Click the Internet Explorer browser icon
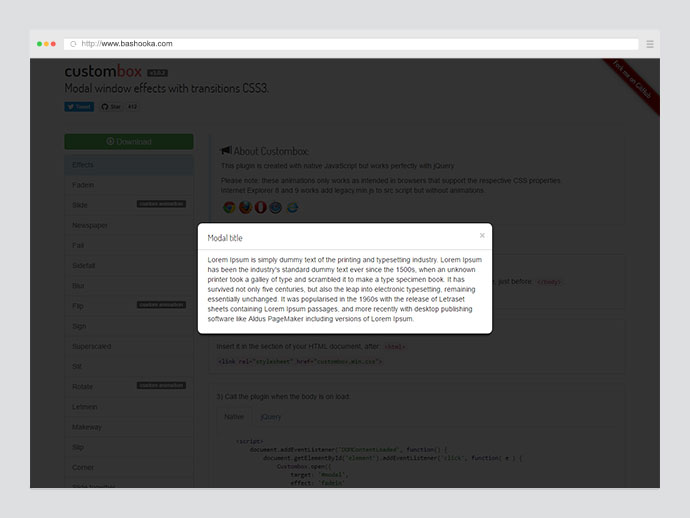 [292, 207]
